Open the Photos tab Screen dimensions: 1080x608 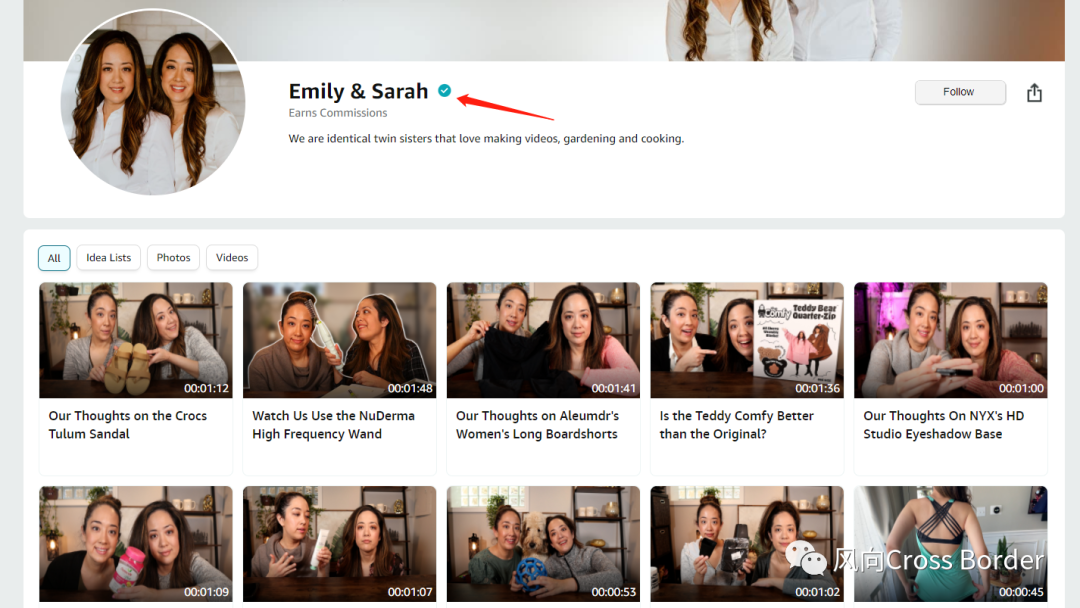173,258
